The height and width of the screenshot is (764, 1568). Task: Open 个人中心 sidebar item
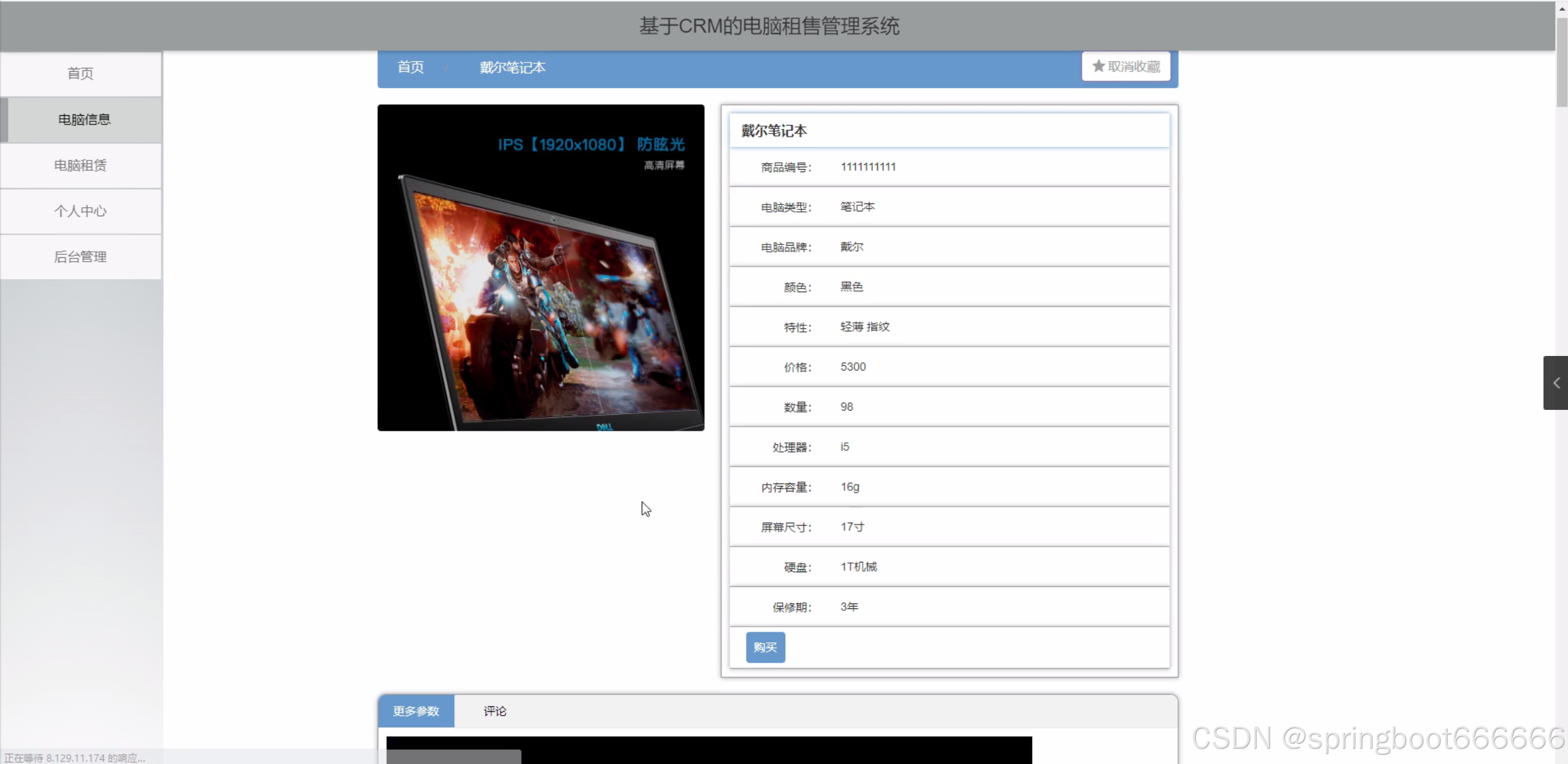tap(80, 211)
